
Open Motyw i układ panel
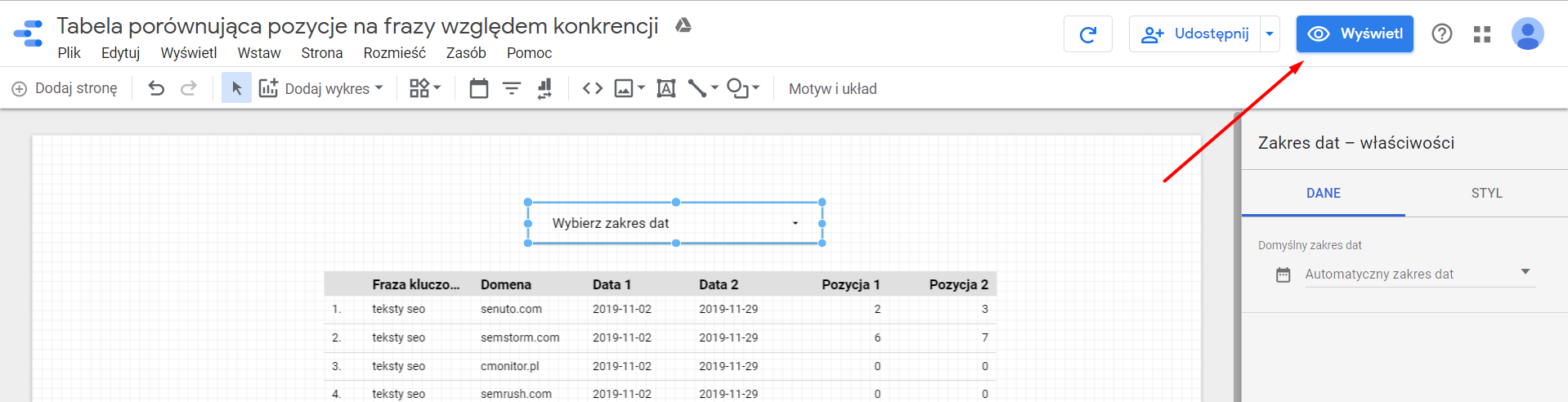(832, 89)
